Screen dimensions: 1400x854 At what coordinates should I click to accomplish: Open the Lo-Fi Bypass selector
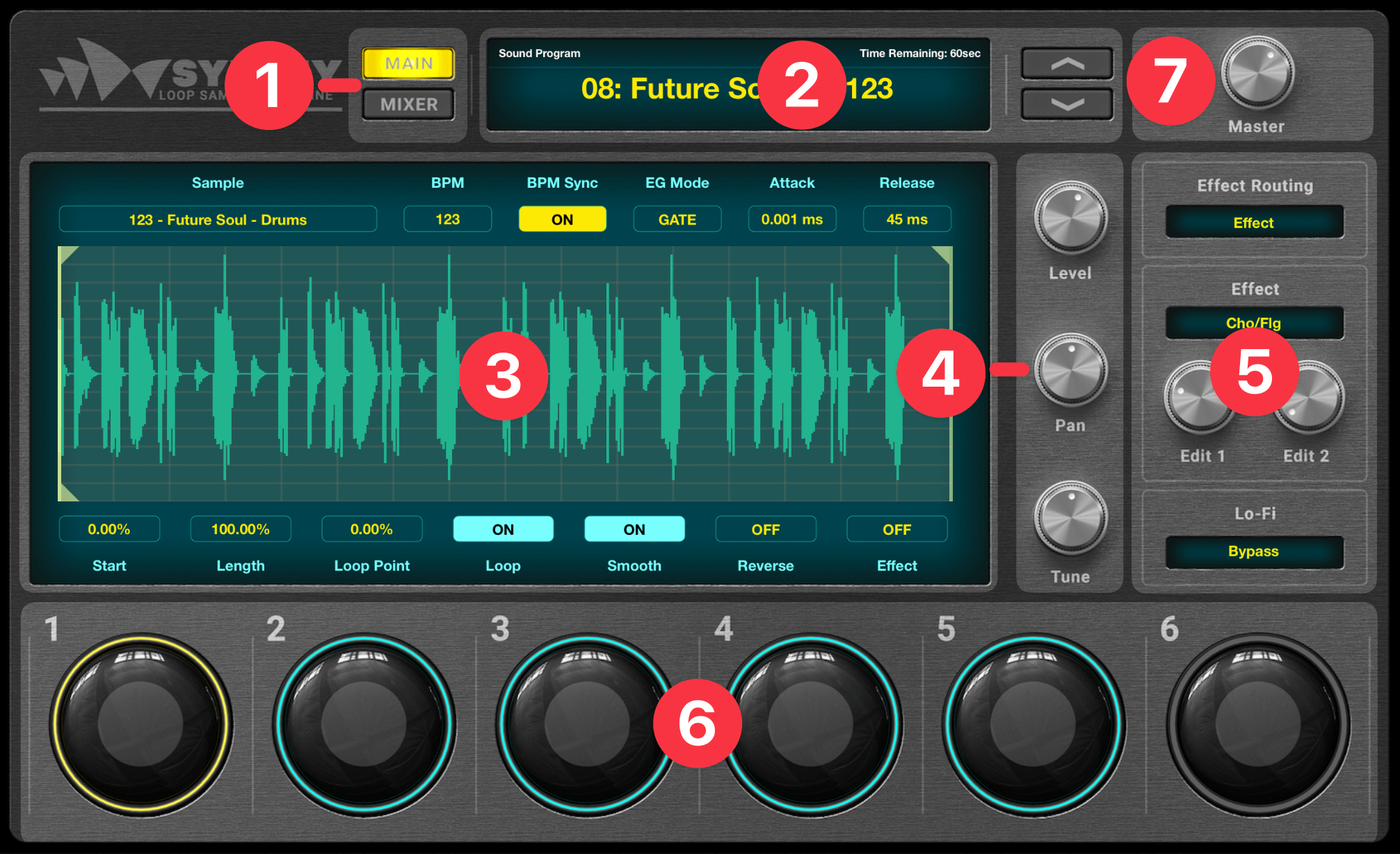(1254, 551)
